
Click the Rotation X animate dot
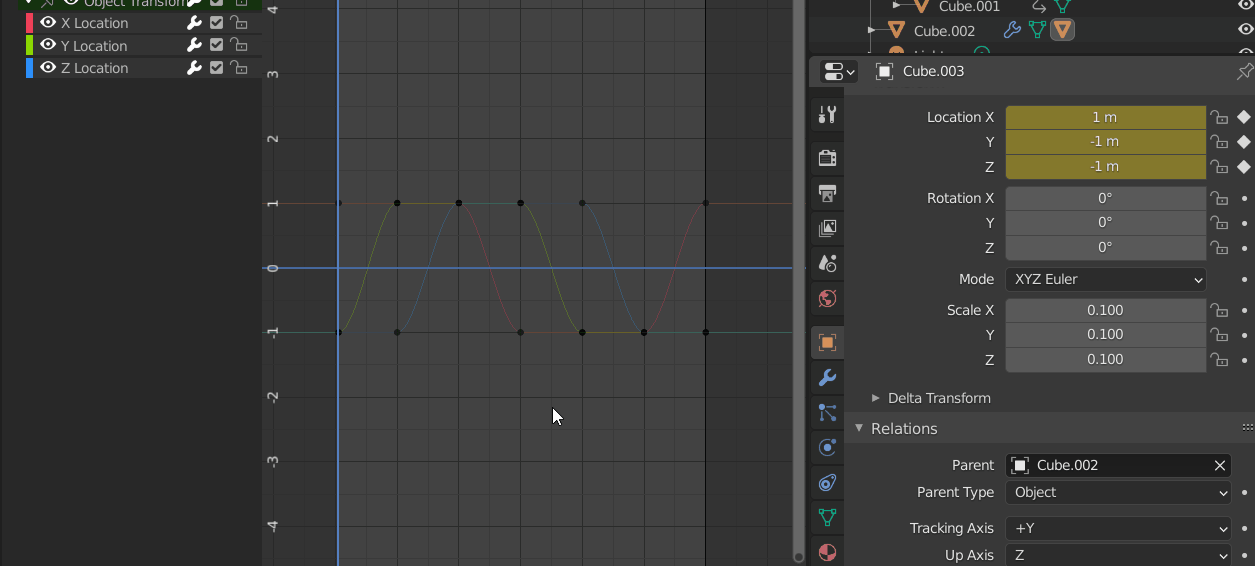(1244, 198)
